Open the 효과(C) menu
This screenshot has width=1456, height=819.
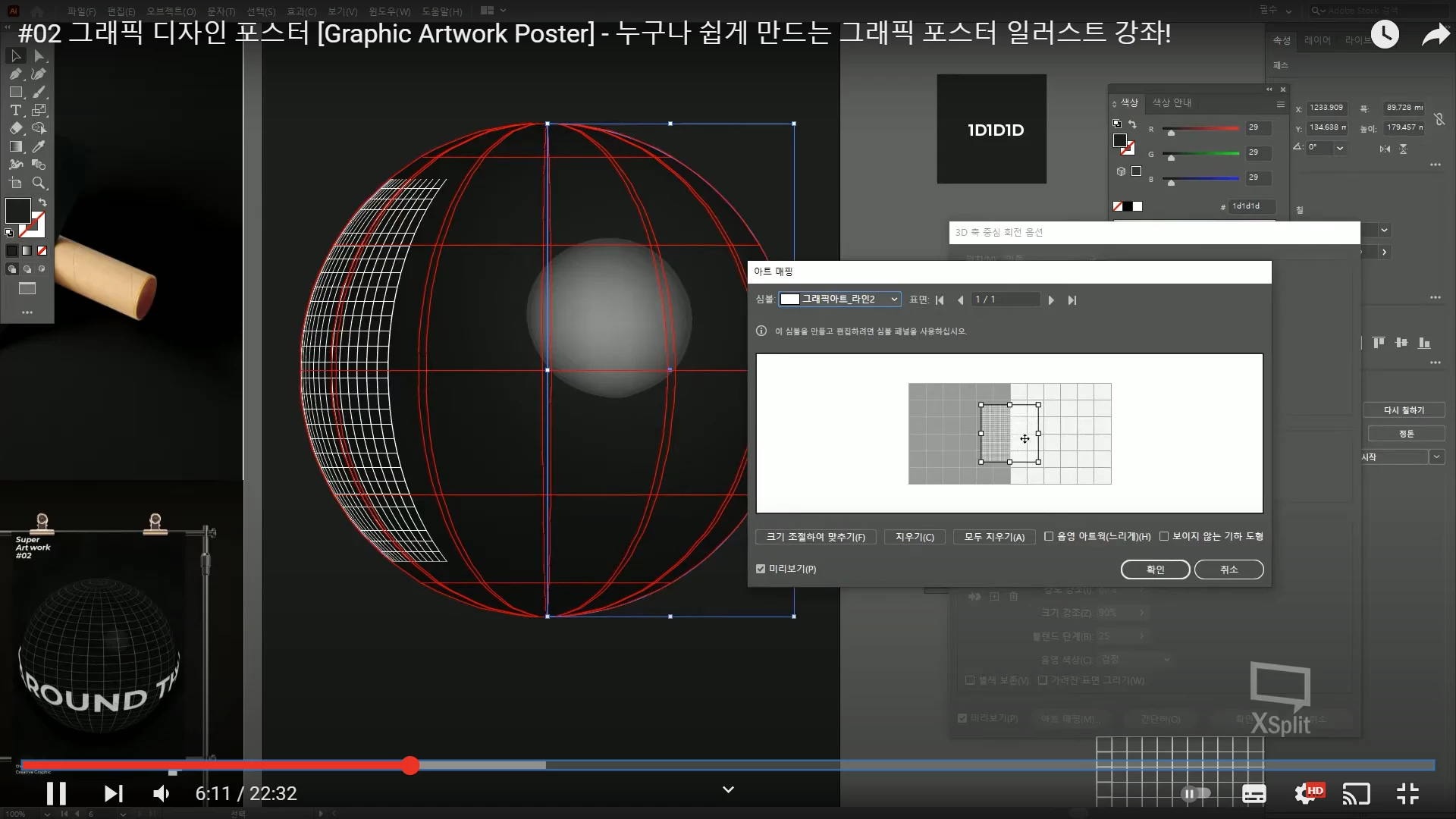(x=301, y=11)
